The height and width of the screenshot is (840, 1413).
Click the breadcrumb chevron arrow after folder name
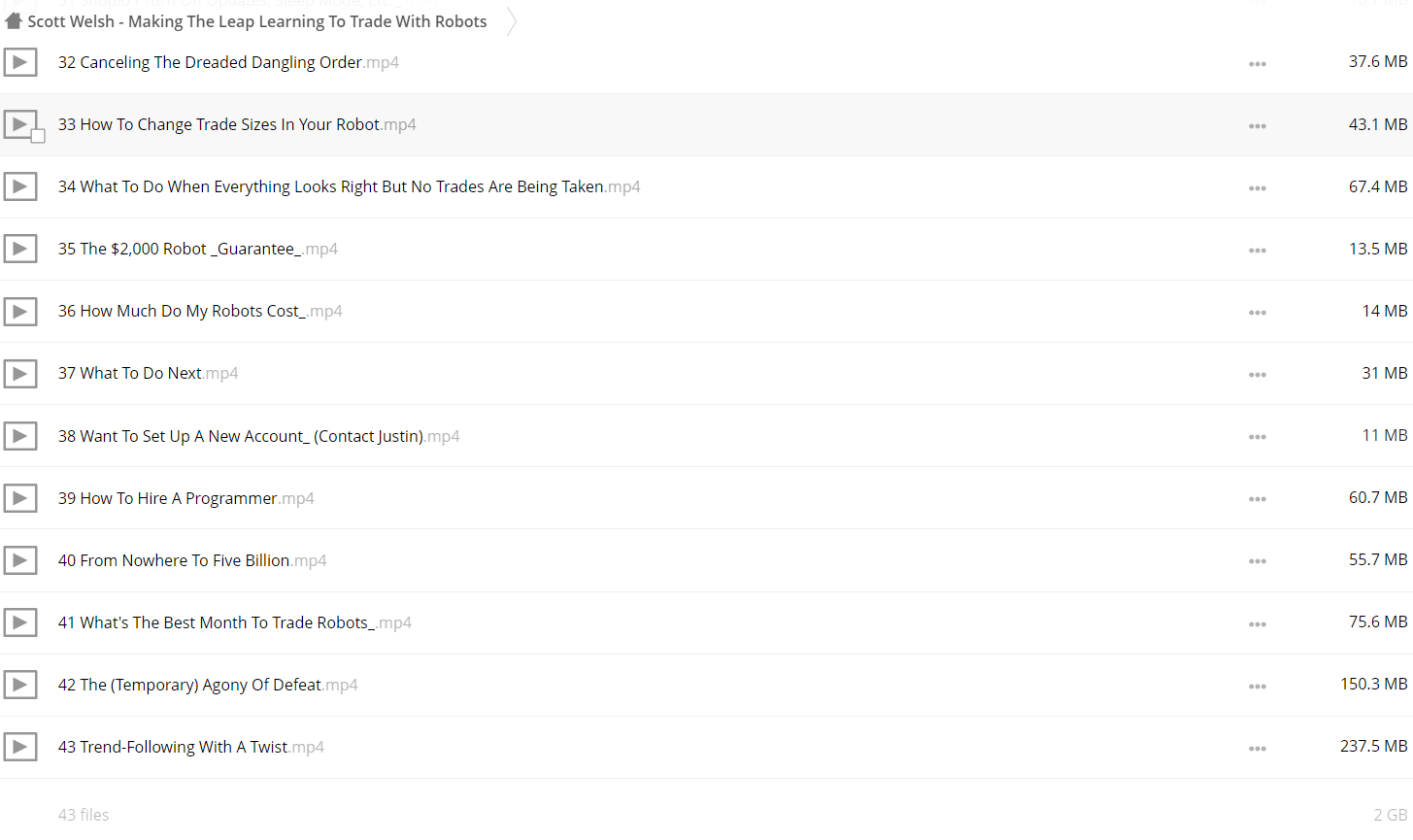(x=512, y=21)
